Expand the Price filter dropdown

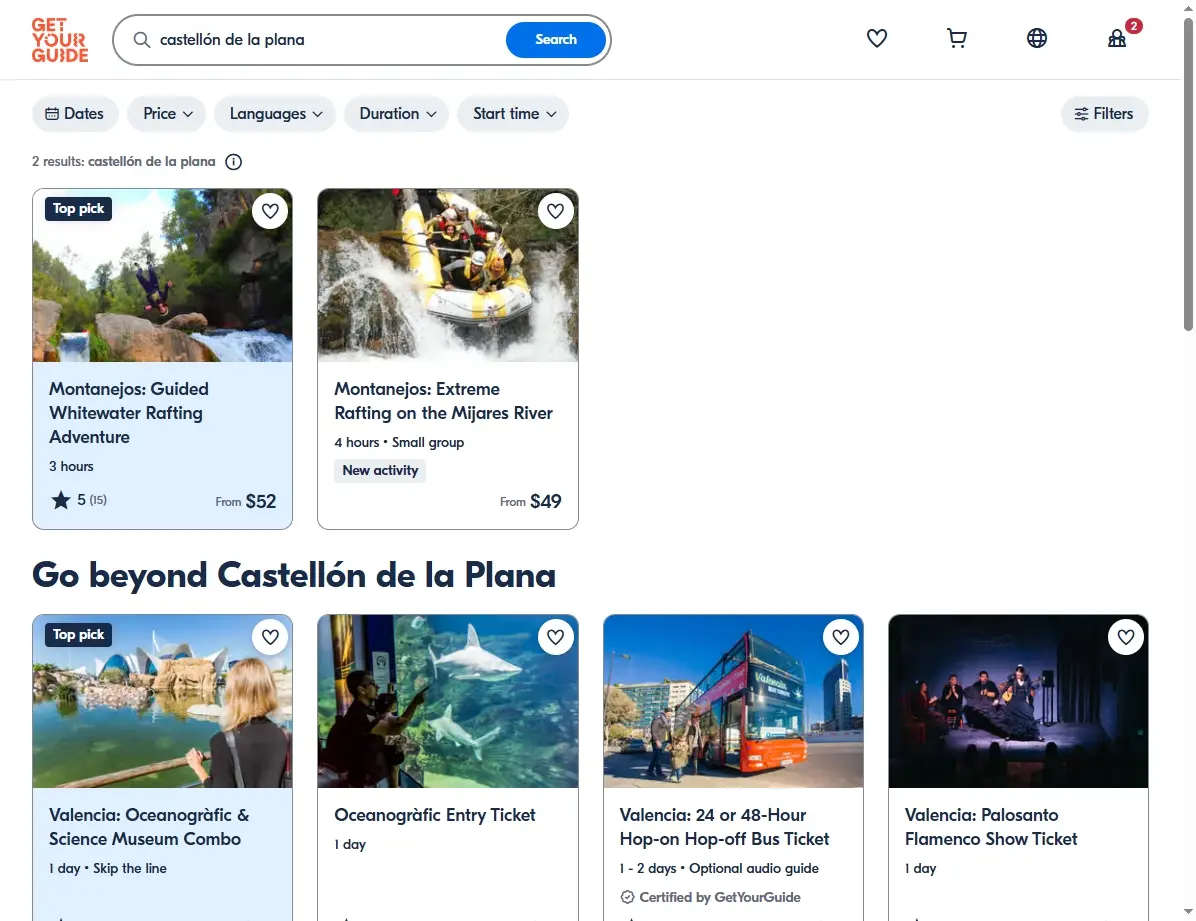click(x=167, y=114)
